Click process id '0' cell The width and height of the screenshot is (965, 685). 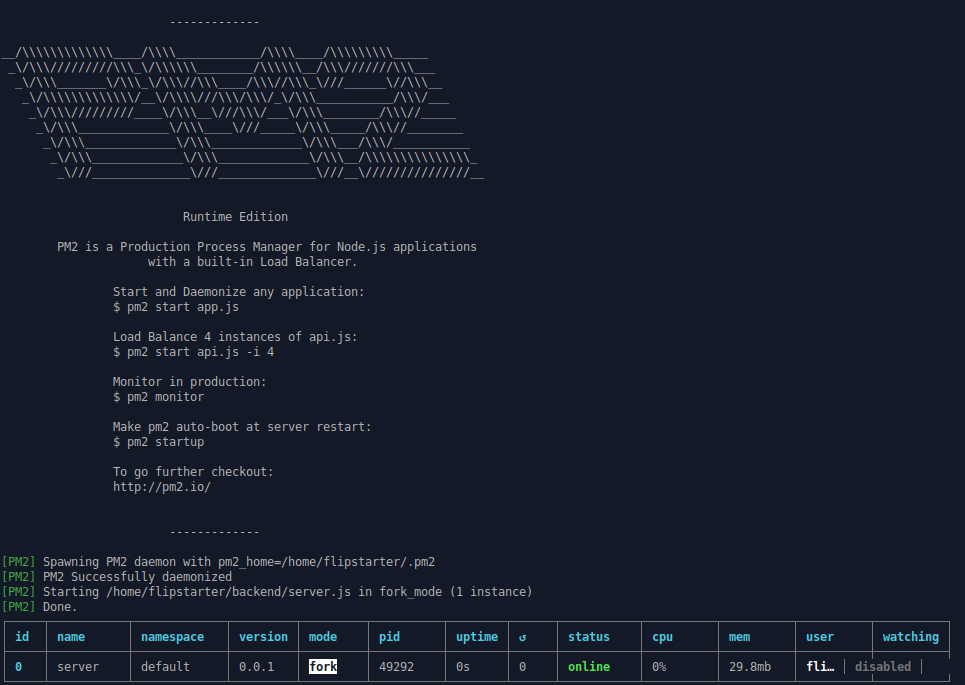coord(18,667)
